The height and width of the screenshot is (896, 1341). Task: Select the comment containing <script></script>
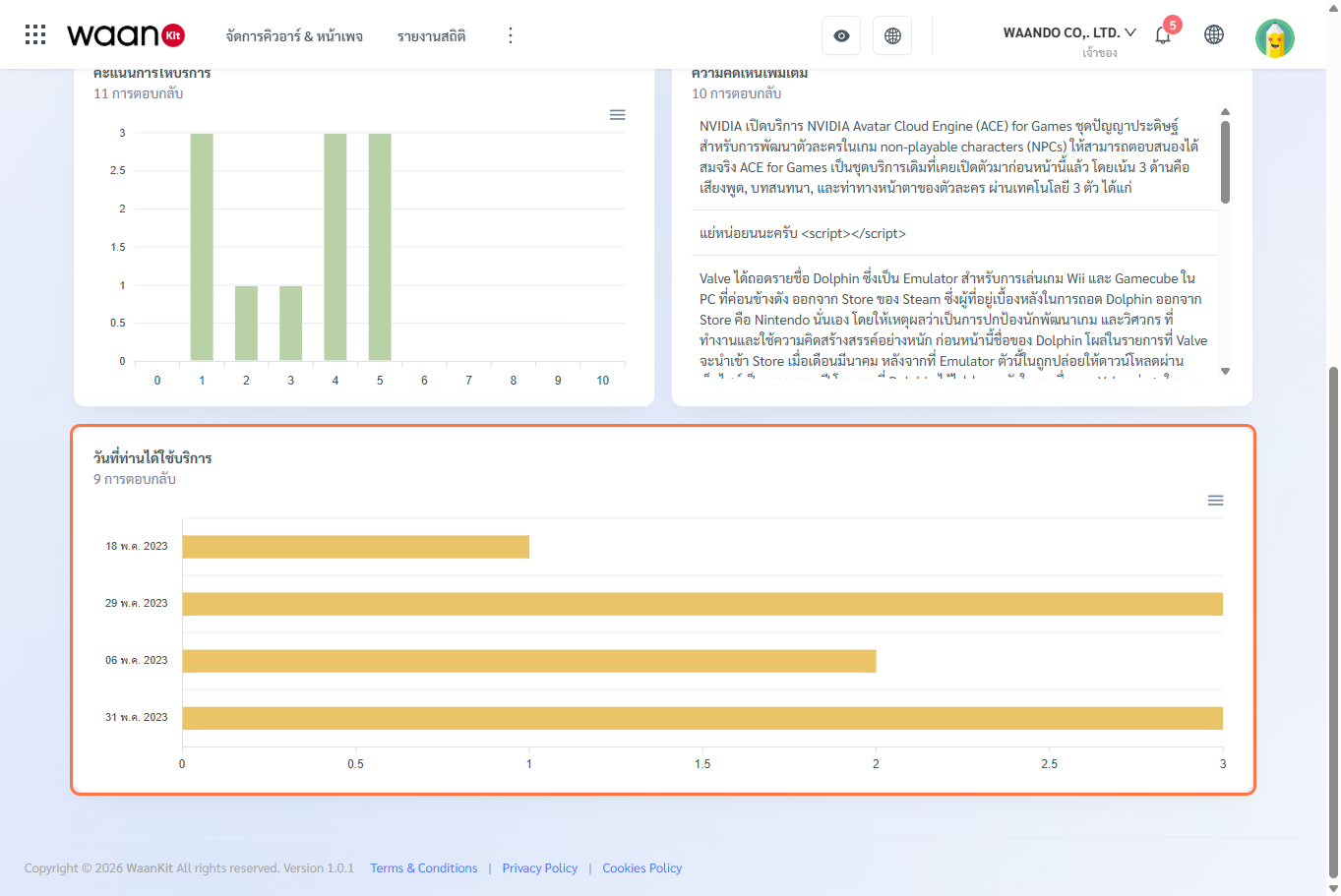954,233
